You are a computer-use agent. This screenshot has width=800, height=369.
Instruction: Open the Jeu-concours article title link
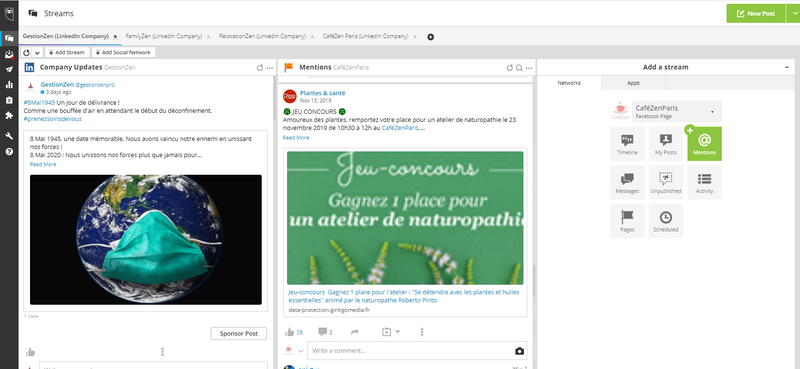click(403, 297)
